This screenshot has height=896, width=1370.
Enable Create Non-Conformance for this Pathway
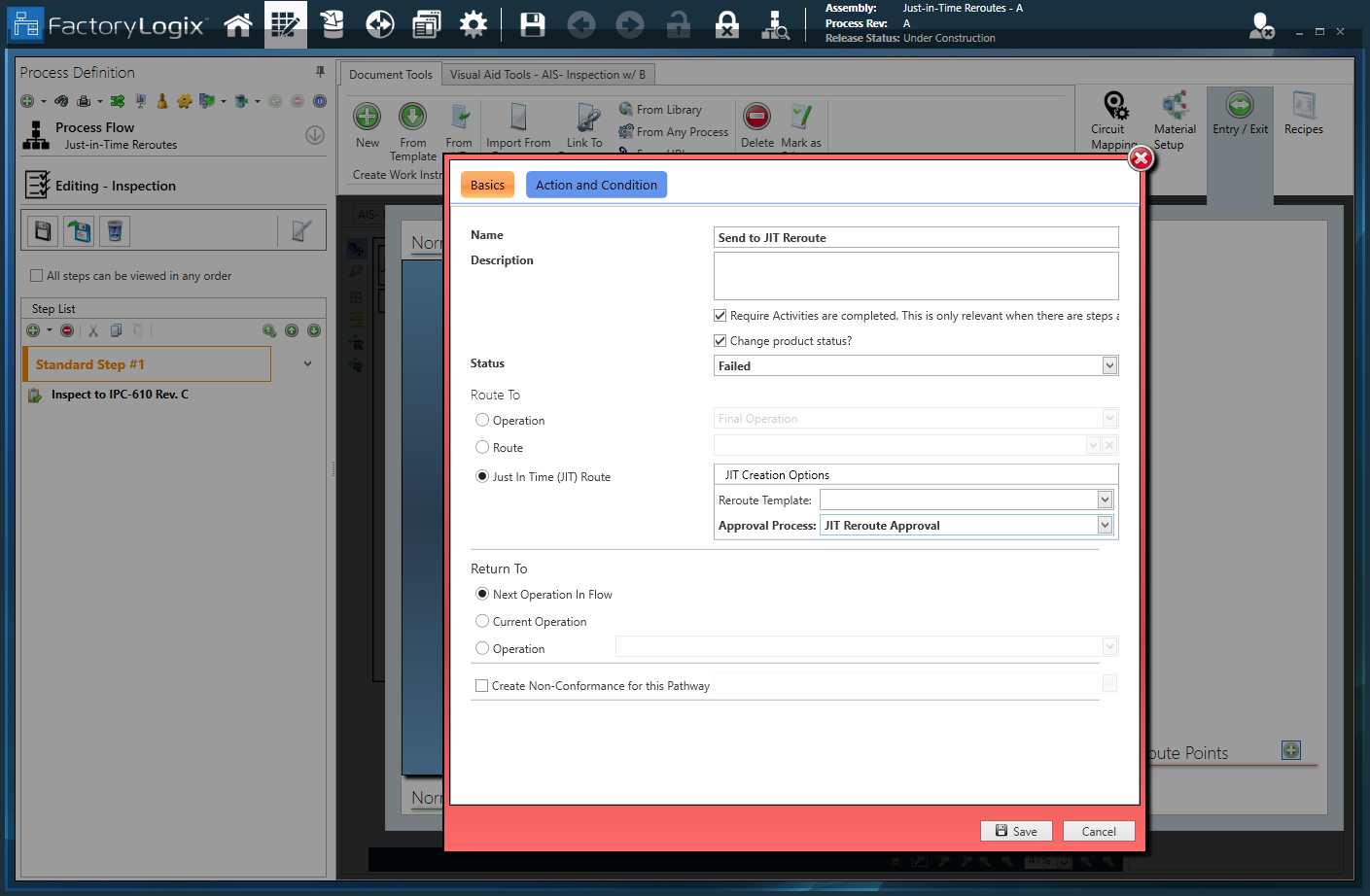coord(482,686)
